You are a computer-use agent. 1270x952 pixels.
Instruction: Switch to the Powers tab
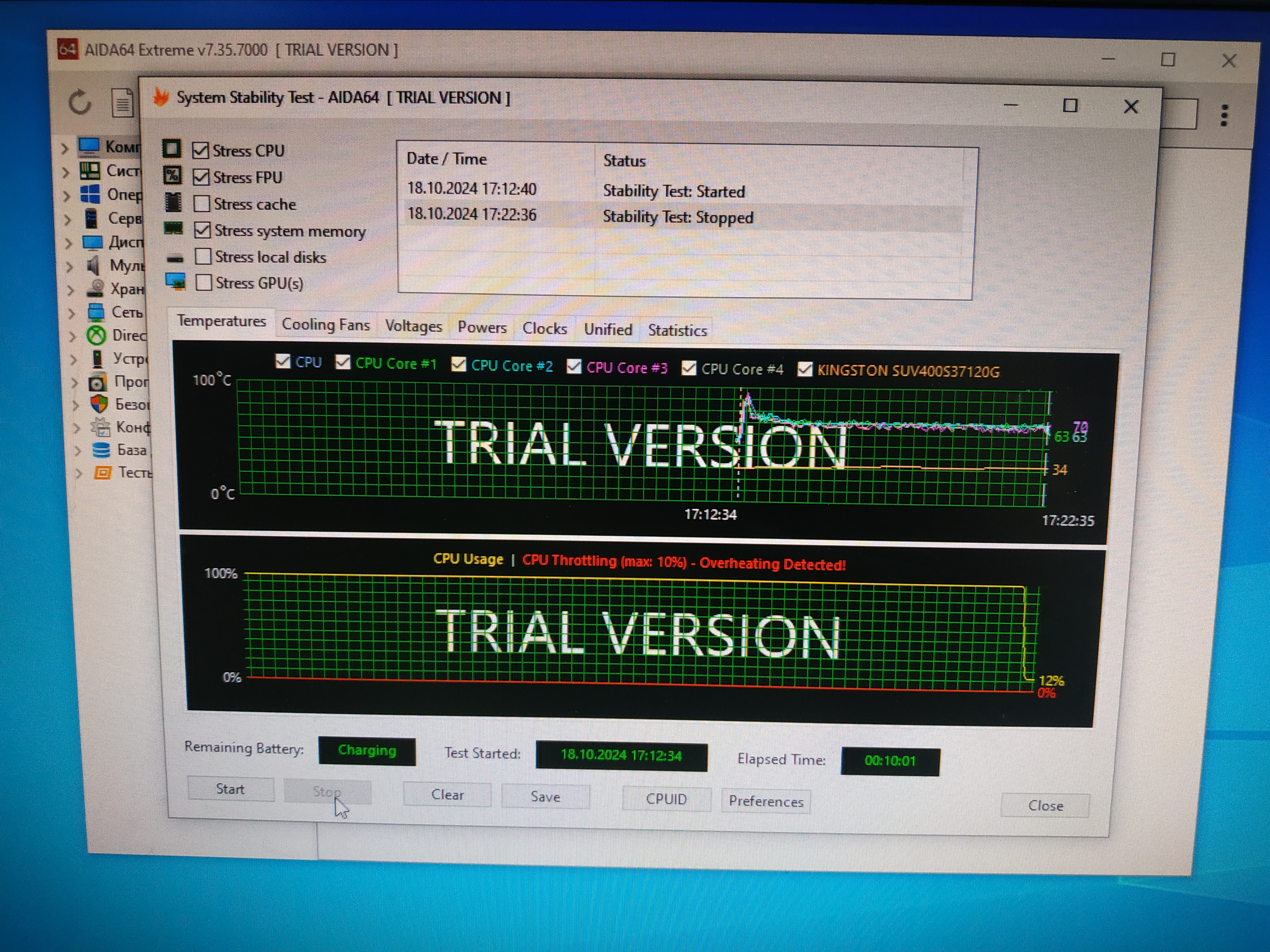tap(482, 327)
